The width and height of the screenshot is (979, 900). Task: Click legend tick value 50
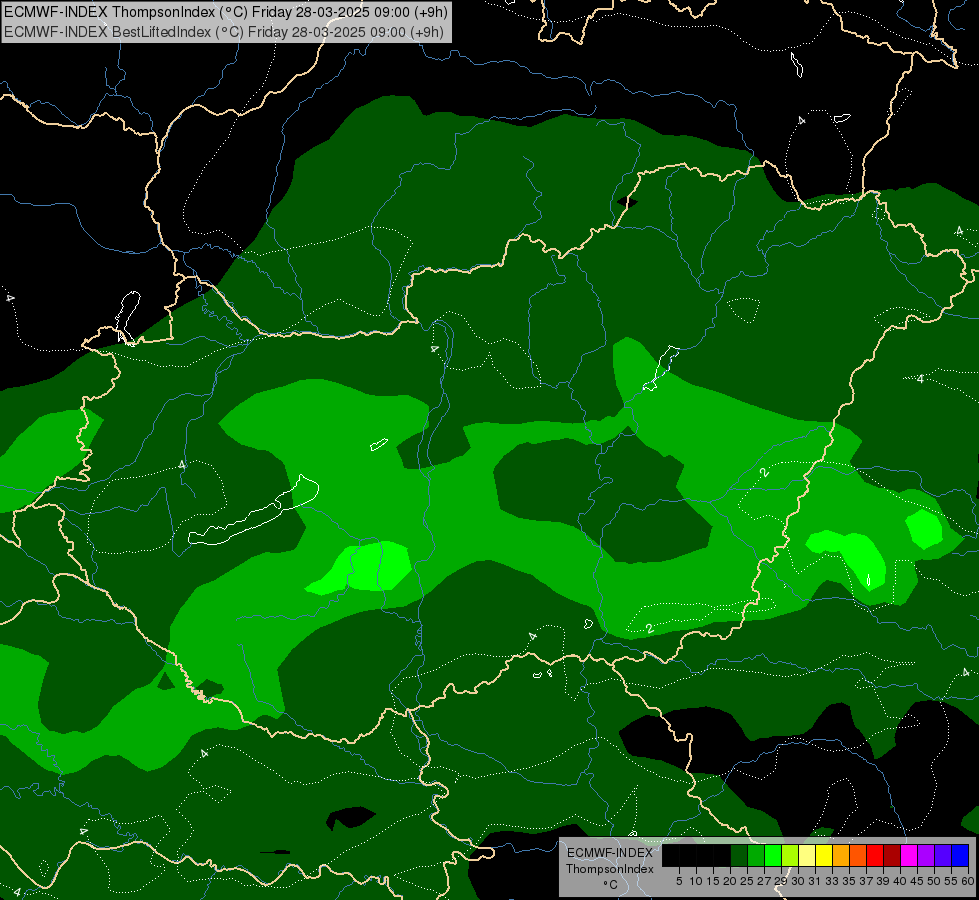point(934,881)
